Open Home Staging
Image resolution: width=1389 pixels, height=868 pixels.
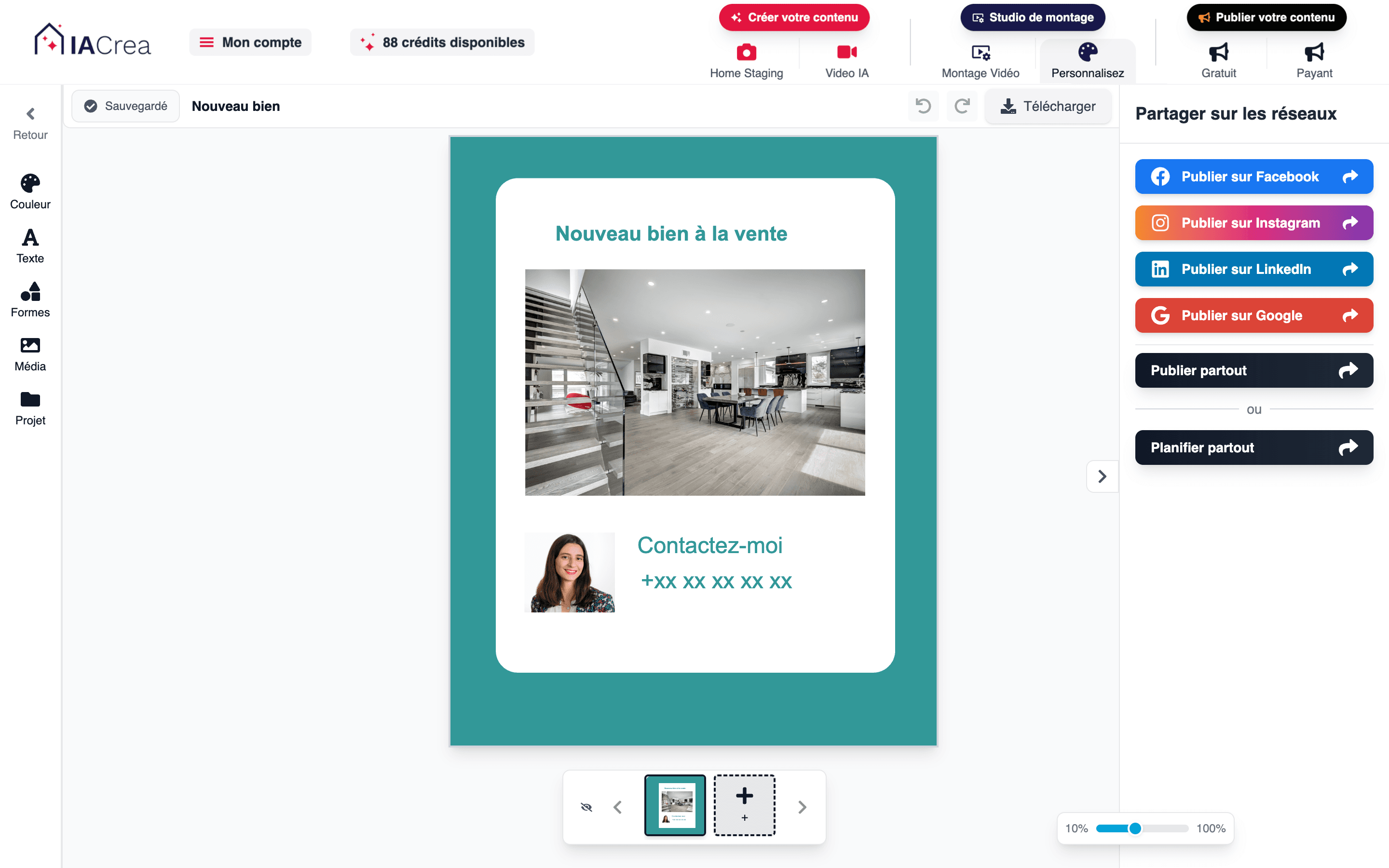click(746, 59)
